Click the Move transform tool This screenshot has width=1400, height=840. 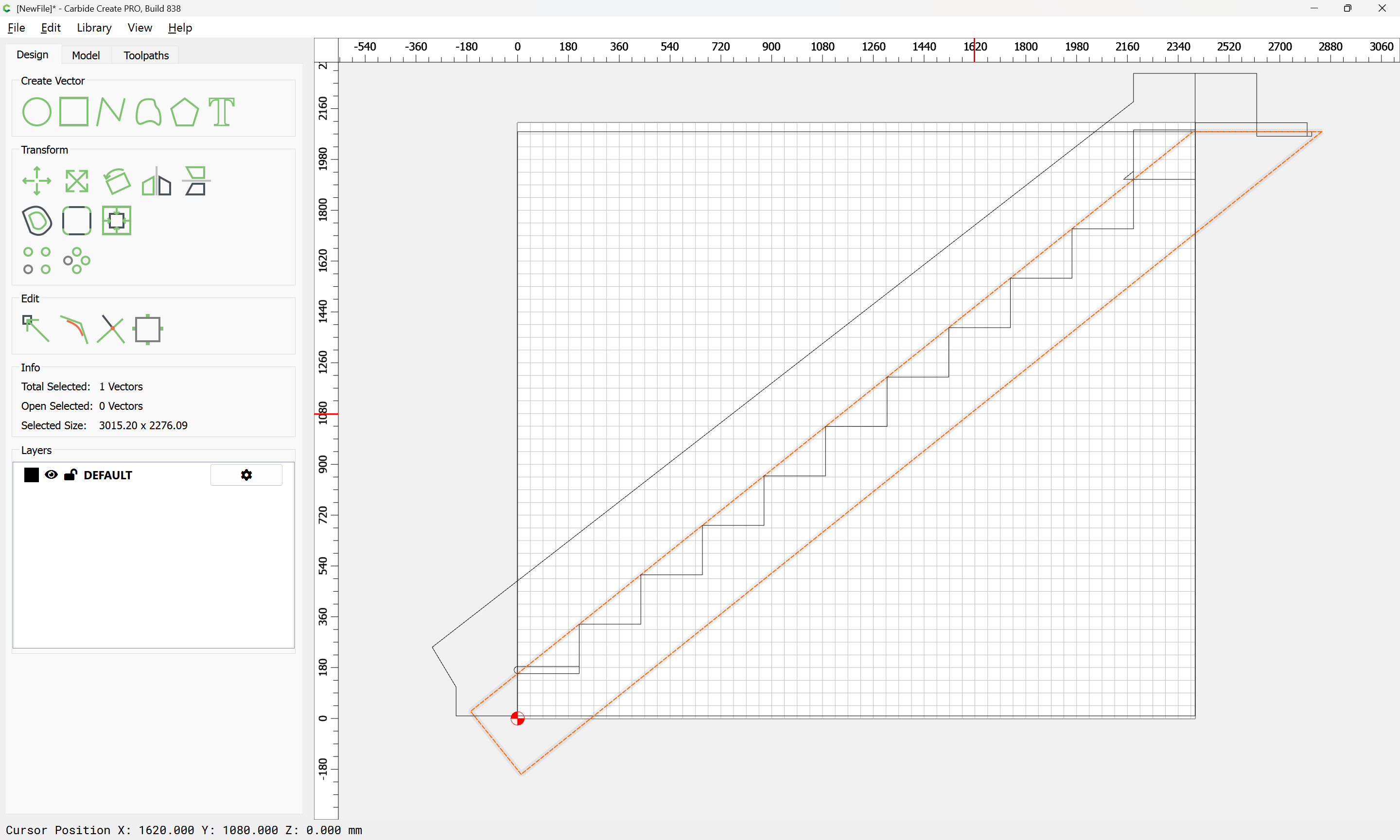[x=36, y=181]
